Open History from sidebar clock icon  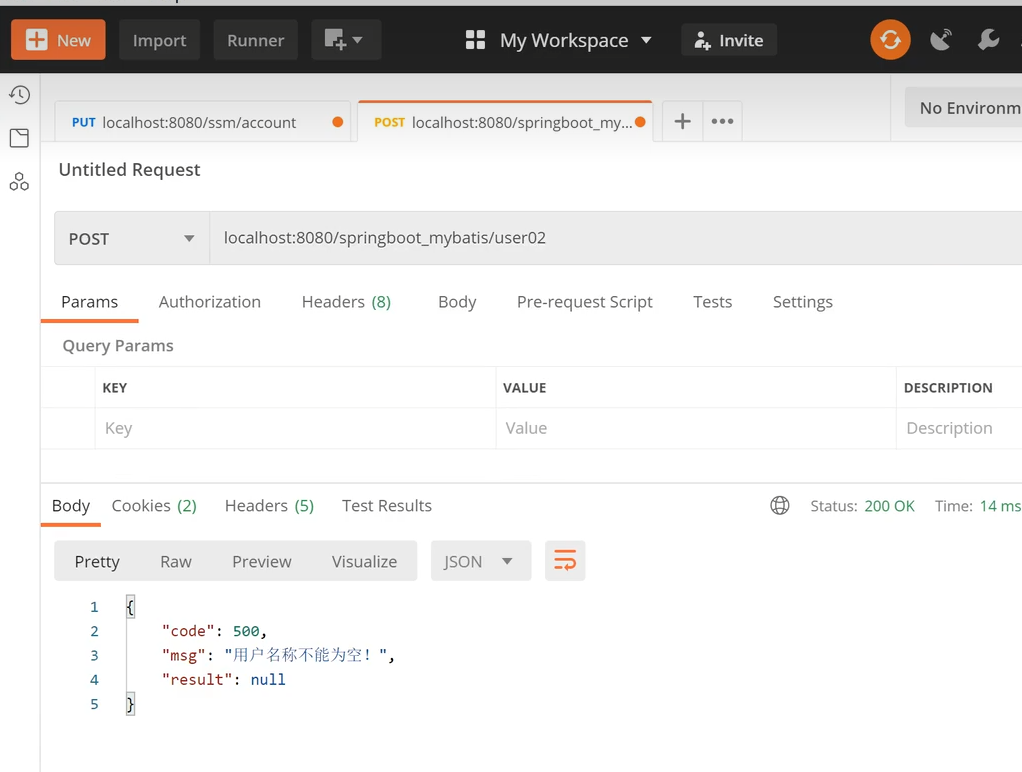coord(20,95)
